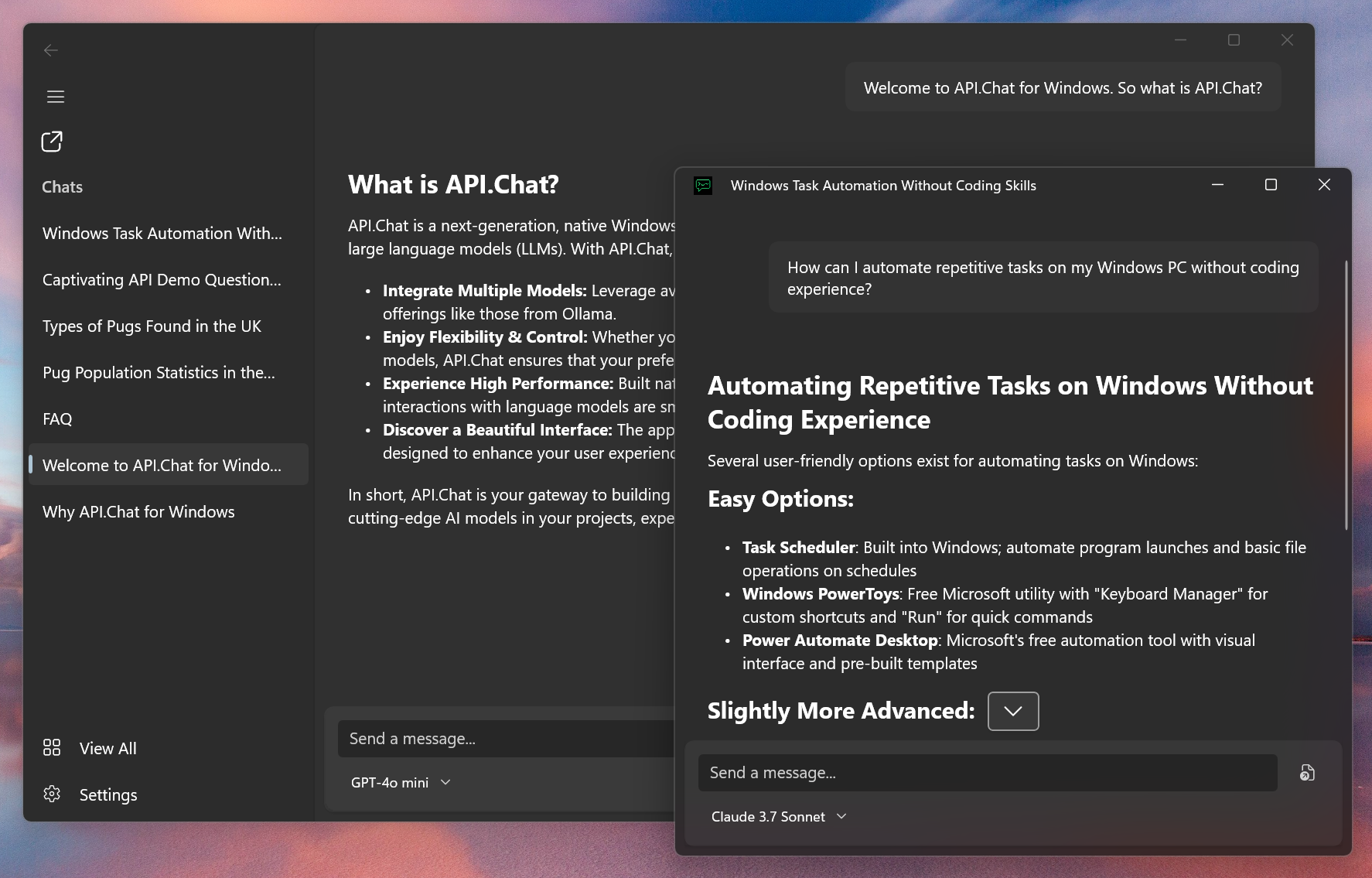The height and width of the screenshot is (878, 1372).
Task: Click the user question about automating repetitive tasks
Action: point(1043,278)
